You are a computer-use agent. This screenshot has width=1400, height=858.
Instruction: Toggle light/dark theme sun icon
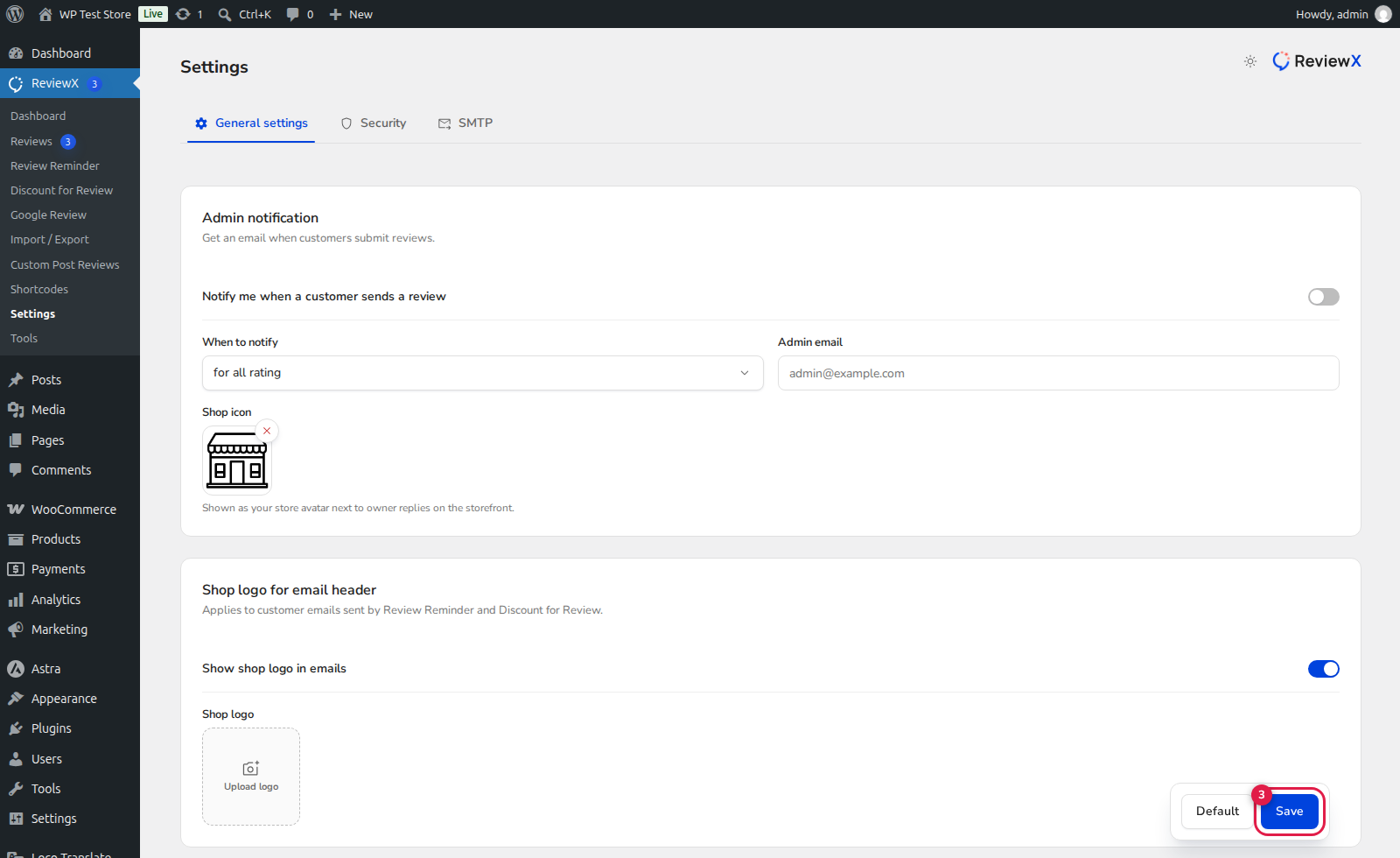click(x=1250, y=61)
